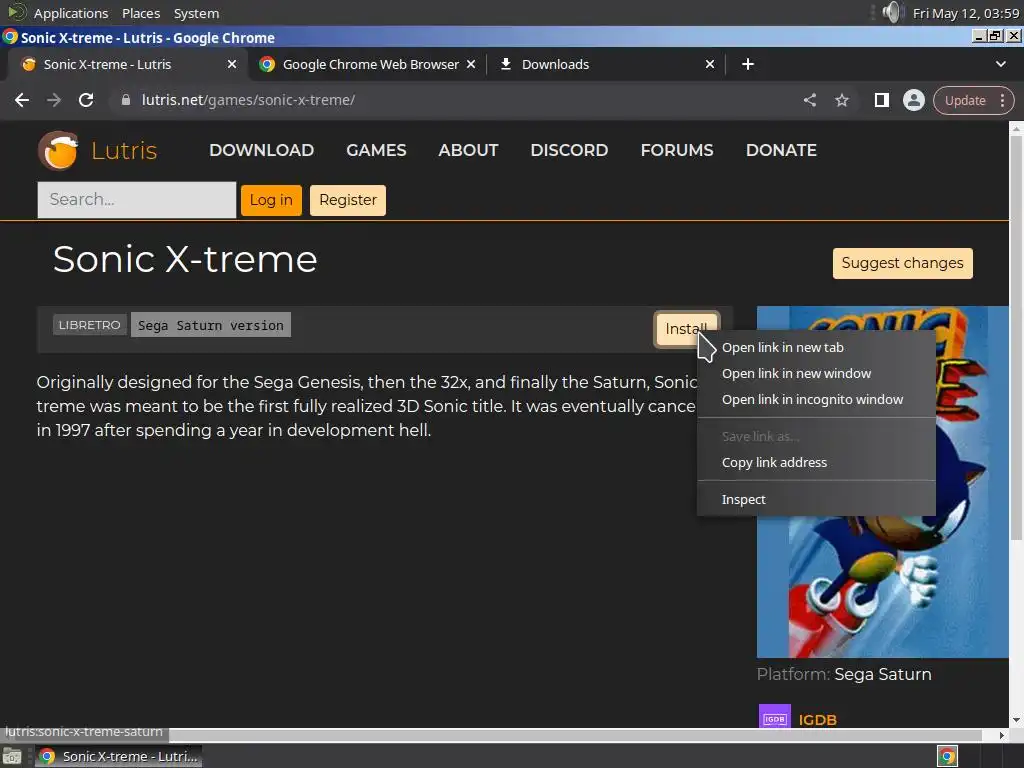Image resolution: width=1024 pixels, height=768 pixels.
Task: Click the Update button in Chrome toolbar
Action: [x=965, y=100]
